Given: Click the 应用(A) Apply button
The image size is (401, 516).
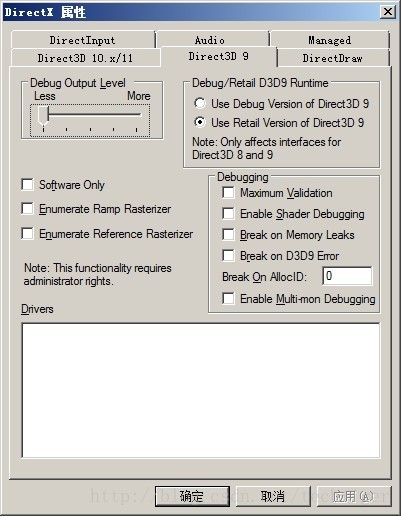Looking at the screenshot, I should [353, 496].
